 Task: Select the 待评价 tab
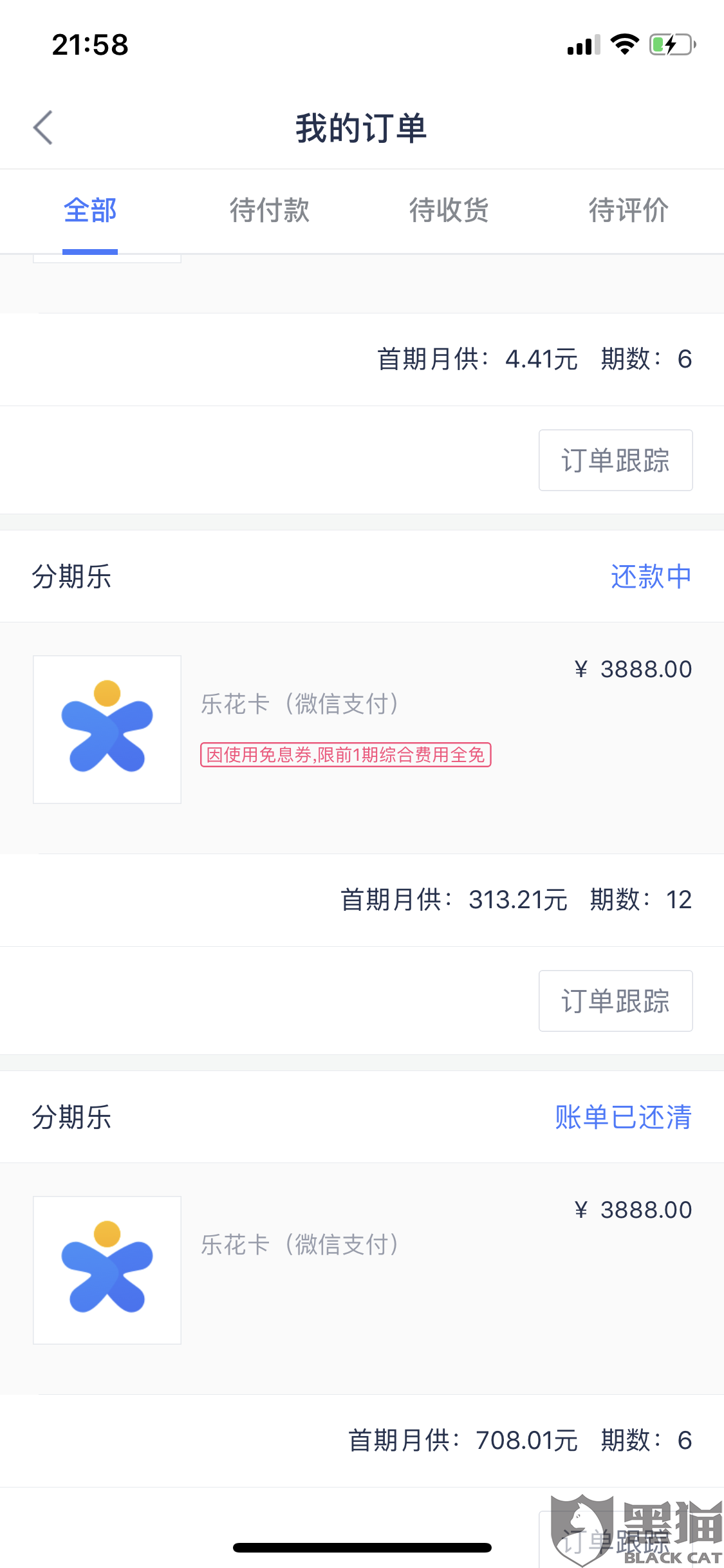(x=629, y=210)
